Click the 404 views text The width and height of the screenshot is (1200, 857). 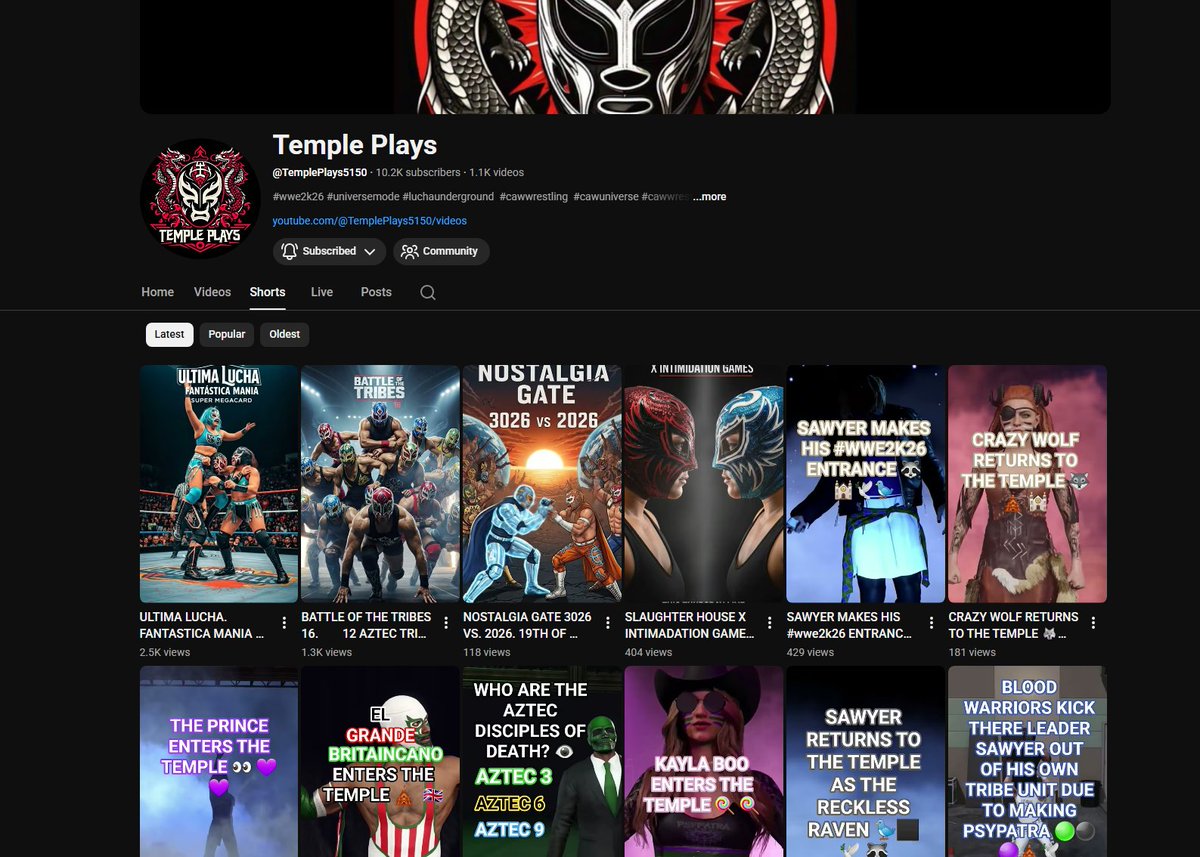(x=649, y=652)
